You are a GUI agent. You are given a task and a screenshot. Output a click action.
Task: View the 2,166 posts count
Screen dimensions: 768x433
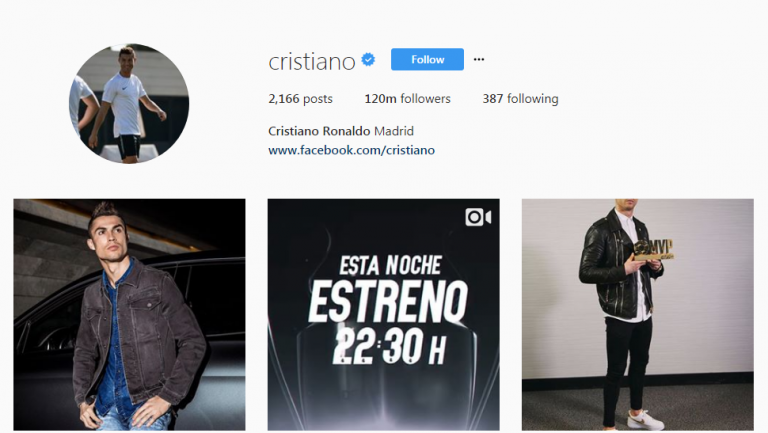pos(300,98)
